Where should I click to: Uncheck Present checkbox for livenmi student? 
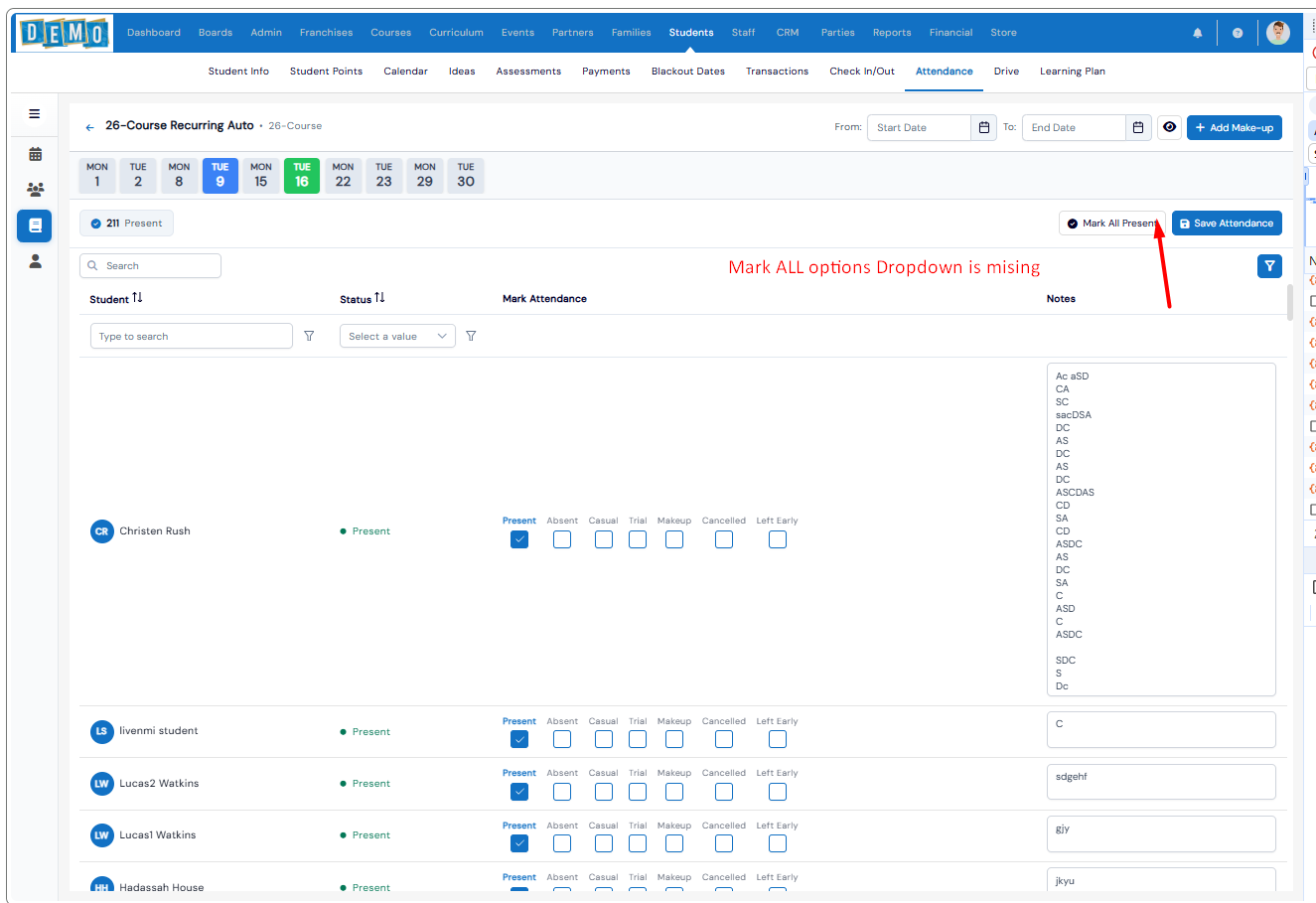coord(519,739)
